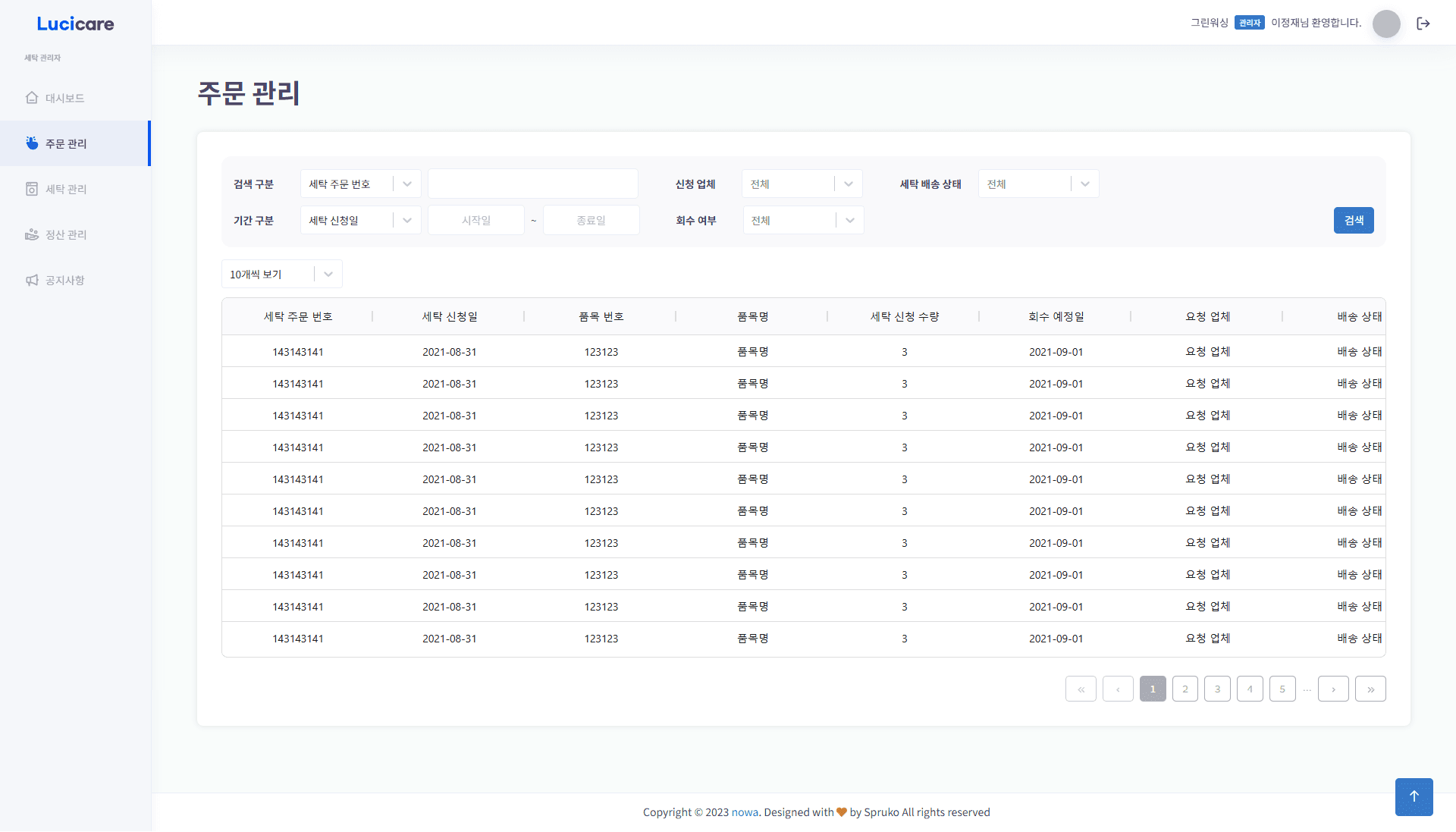Select the 주문 관리 sidebar menu item
This screenshot has width=1456, height=832.
point(64,143)
